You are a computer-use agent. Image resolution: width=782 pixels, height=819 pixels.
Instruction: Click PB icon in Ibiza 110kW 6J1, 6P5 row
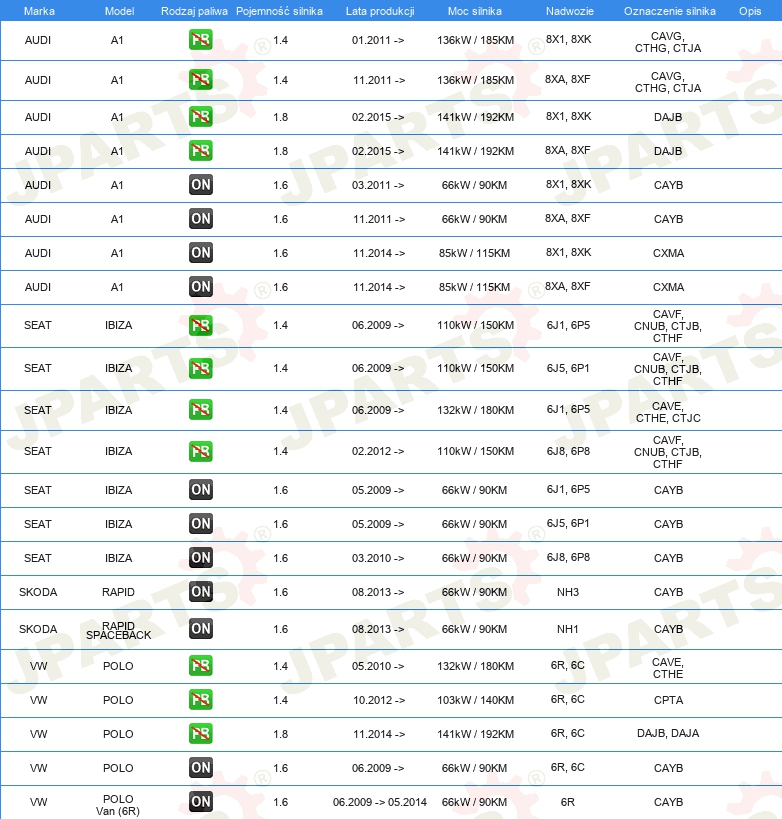pos(201,325)
